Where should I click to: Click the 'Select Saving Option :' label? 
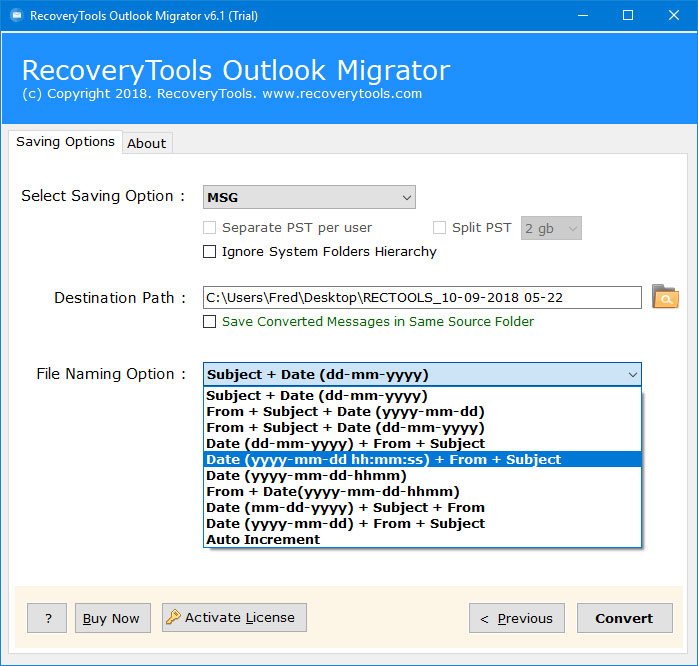(103, 196)
